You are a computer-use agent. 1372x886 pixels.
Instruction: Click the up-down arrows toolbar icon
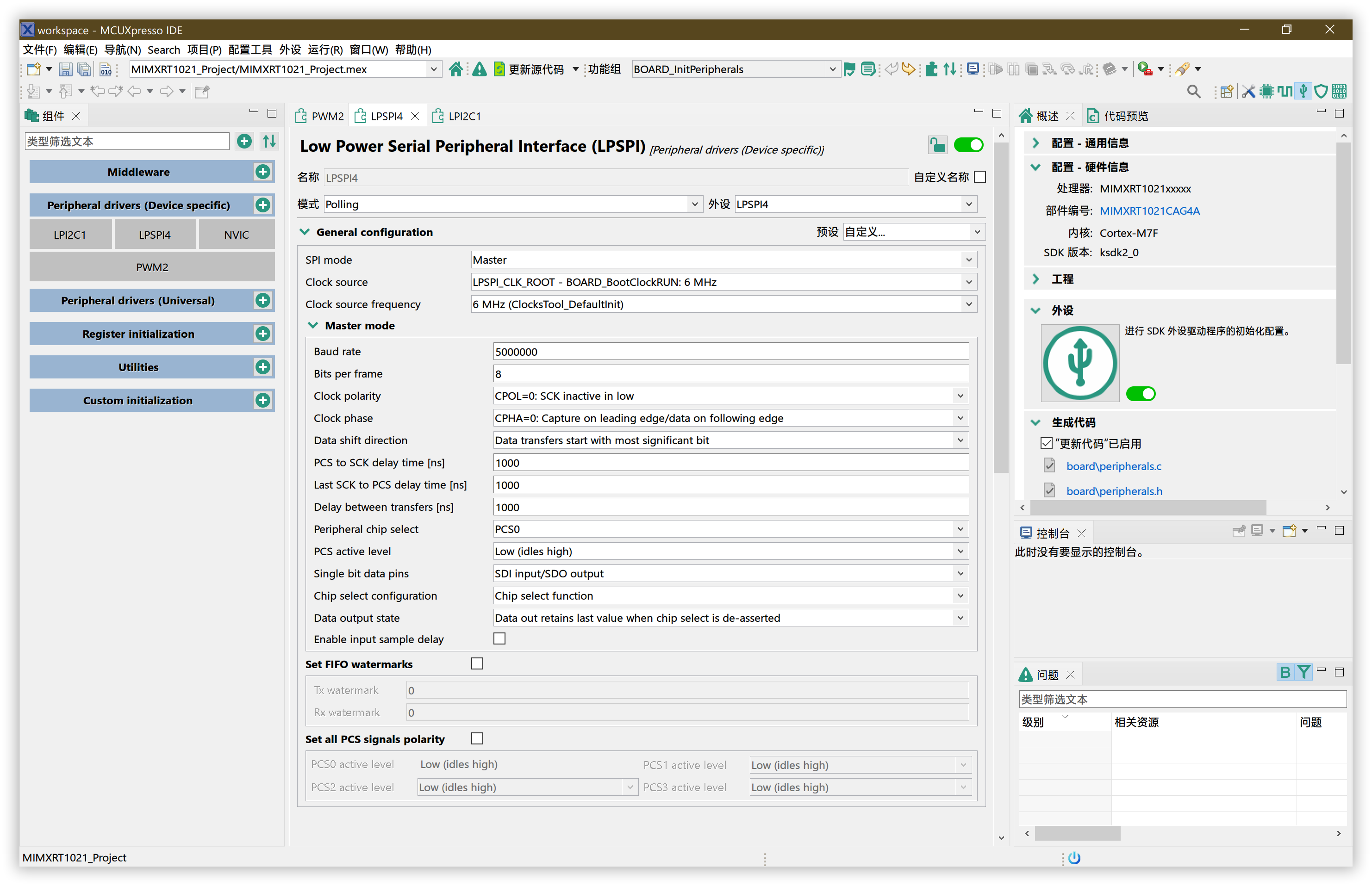click(x=950, y=69)
